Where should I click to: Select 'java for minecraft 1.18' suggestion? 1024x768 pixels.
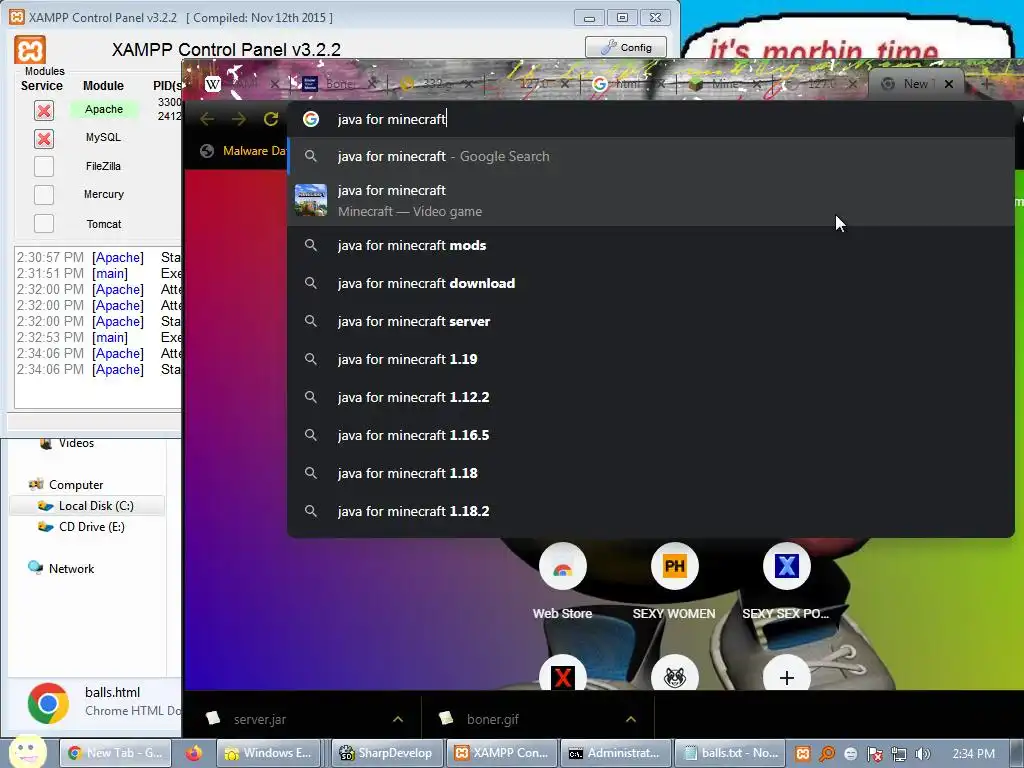point(651,473)
